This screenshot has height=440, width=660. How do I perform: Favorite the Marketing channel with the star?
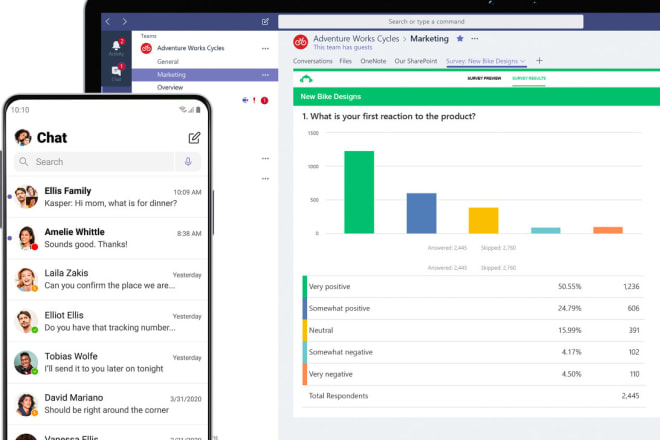coord(460,39)
